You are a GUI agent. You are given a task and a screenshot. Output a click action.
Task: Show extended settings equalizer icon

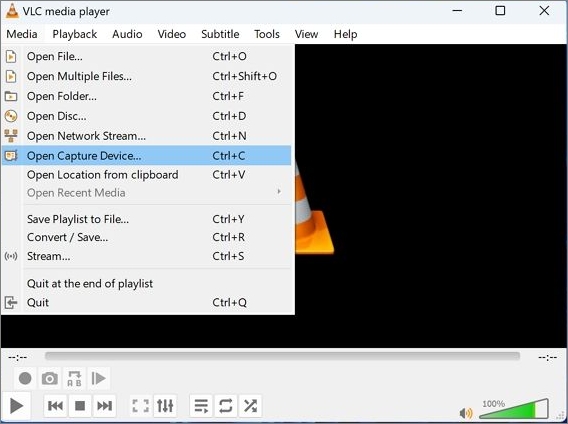tap(165, 406)
